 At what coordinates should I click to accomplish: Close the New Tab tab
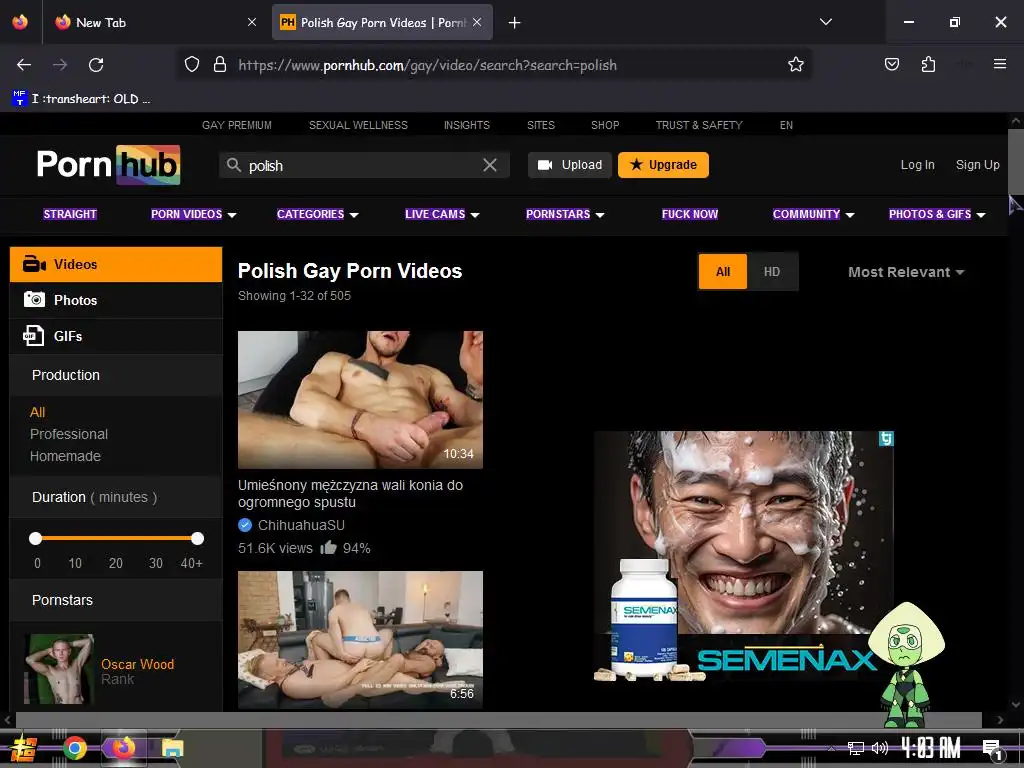(x=252, y=22)
